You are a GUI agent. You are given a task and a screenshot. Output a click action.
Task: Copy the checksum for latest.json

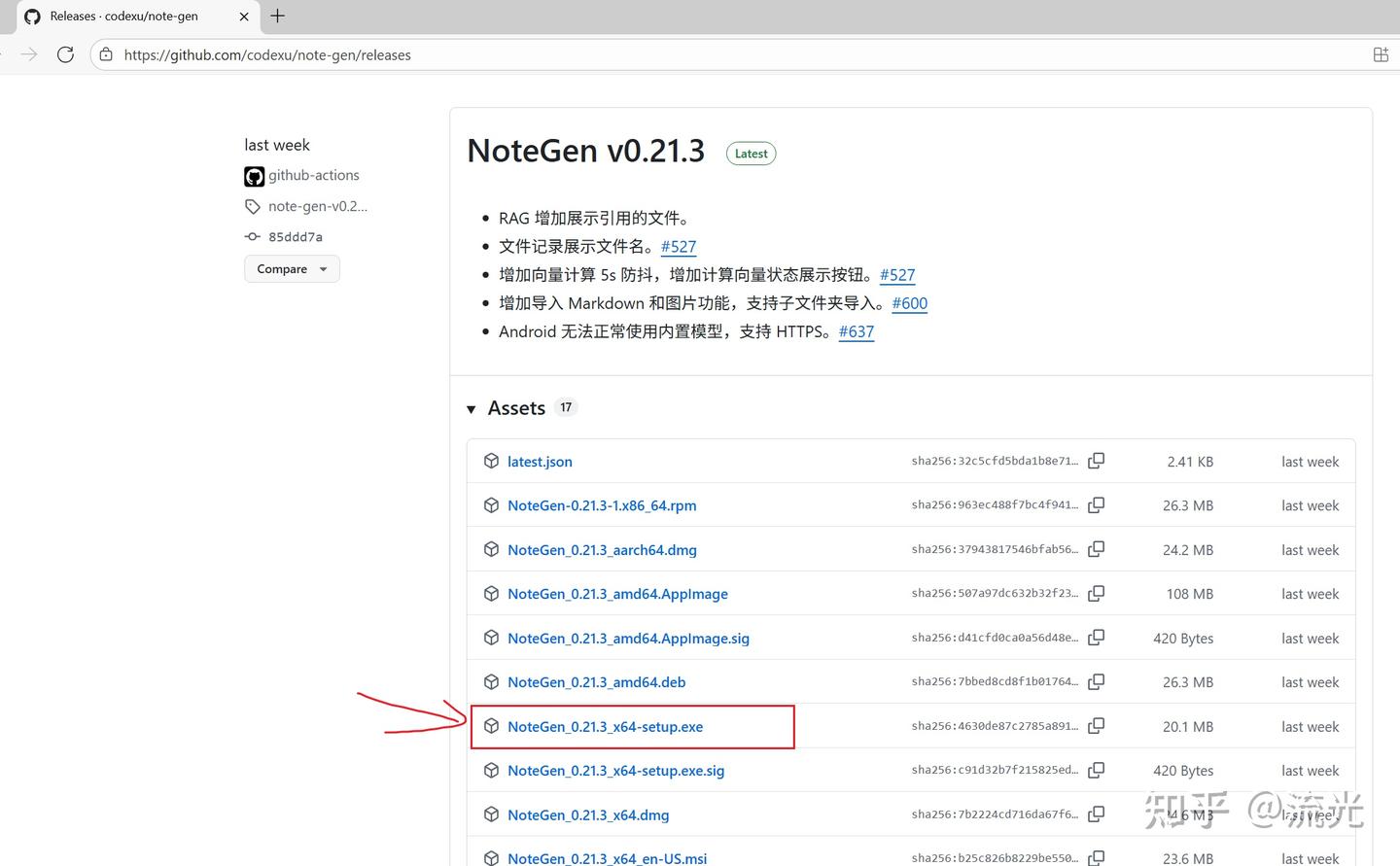1096,461
